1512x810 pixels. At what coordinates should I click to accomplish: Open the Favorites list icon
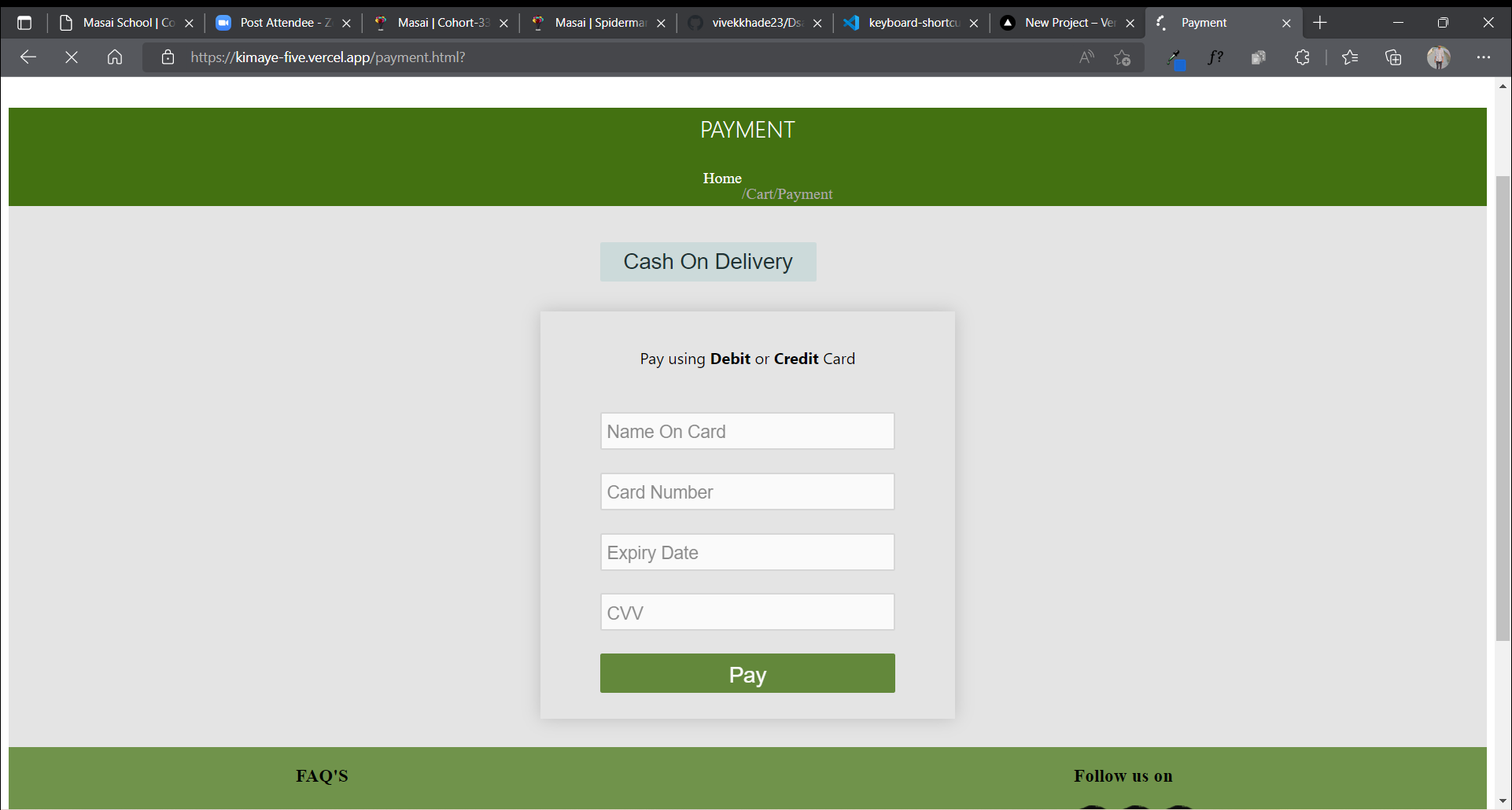(x=1350, y=57)
